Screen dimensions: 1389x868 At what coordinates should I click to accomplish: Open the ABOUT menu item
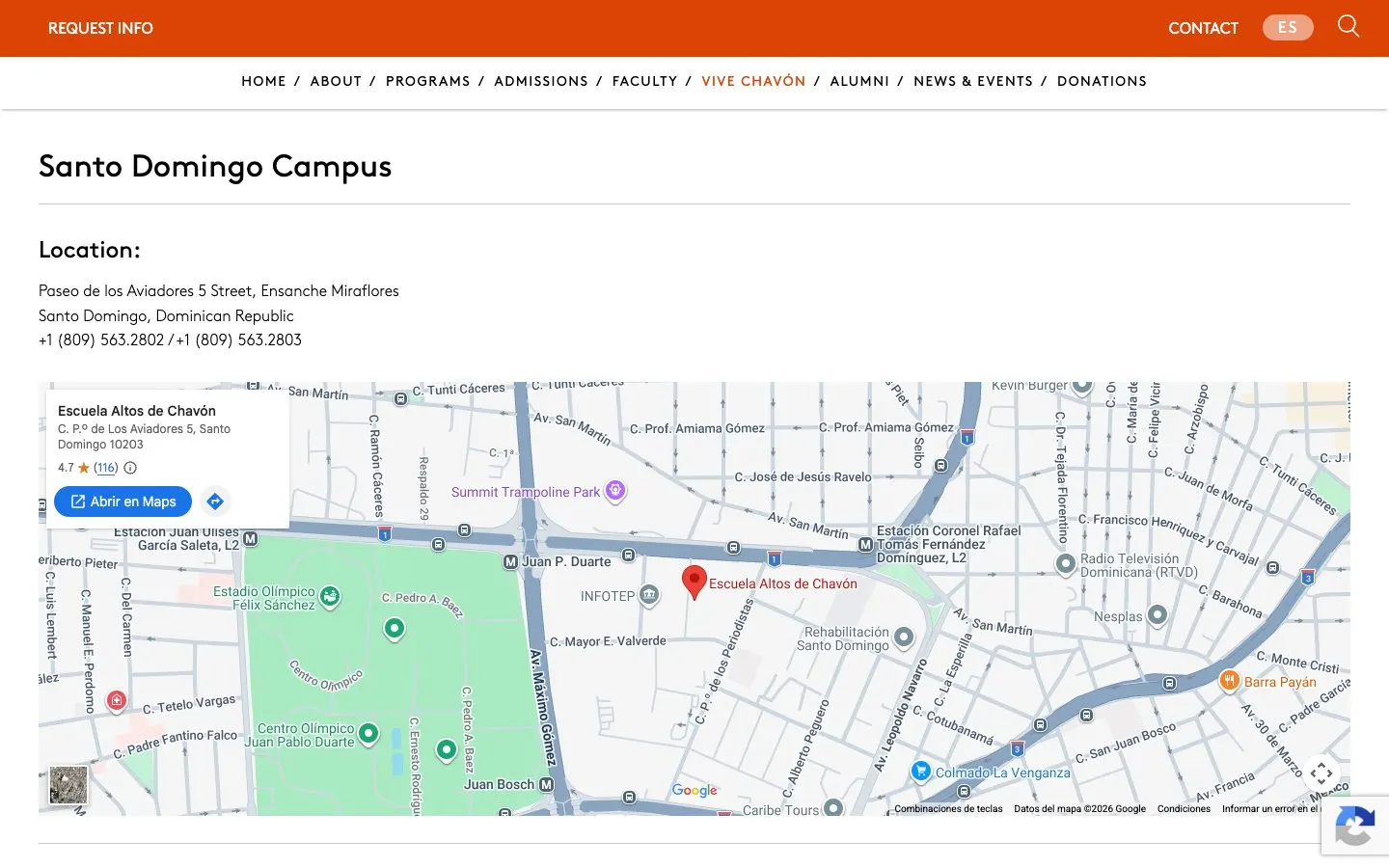(x=336, y=82)
